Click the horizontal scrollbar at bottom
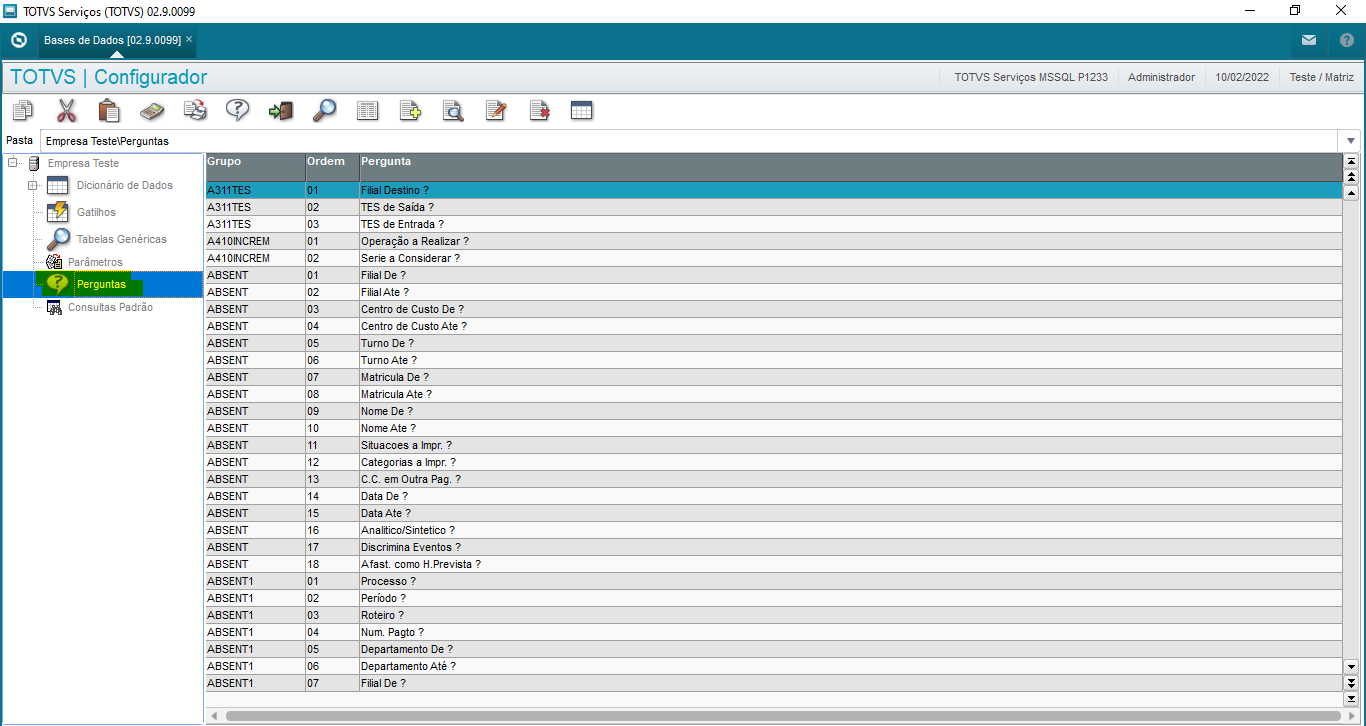The width and height of the screenshot is (1366, 726). point(783,716)
